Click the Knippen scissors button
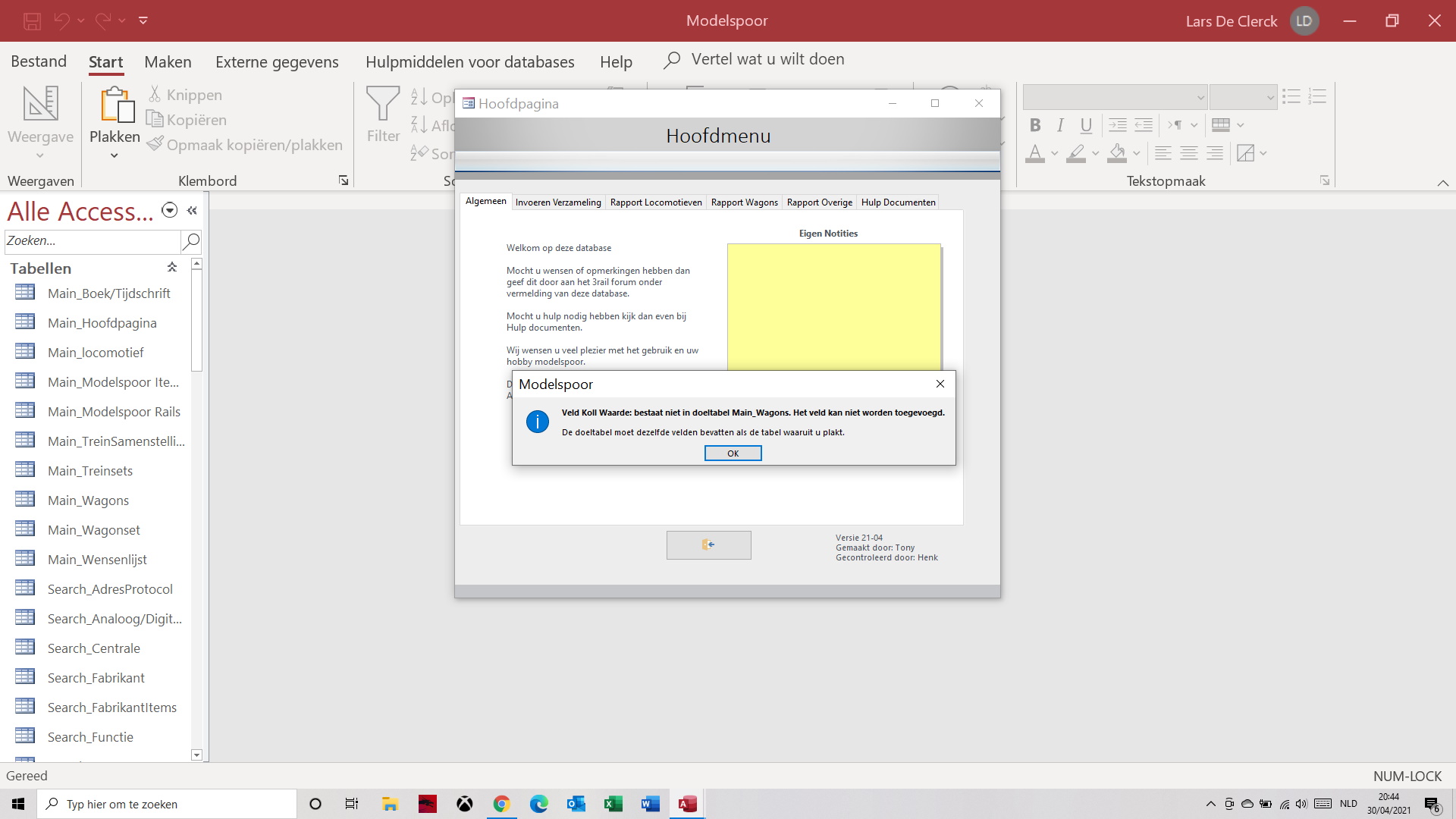Viewport: 1456px width, 819px height. (185, 95)
